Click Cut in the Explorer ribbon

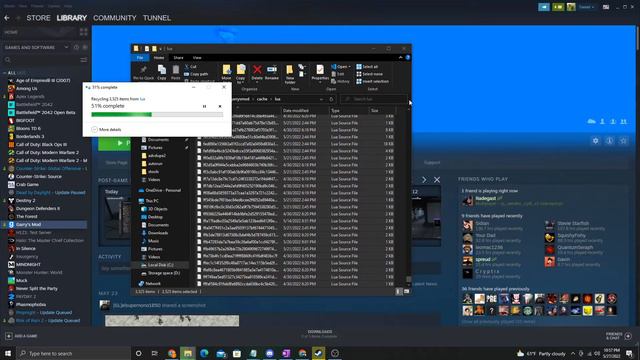(191, 67)
